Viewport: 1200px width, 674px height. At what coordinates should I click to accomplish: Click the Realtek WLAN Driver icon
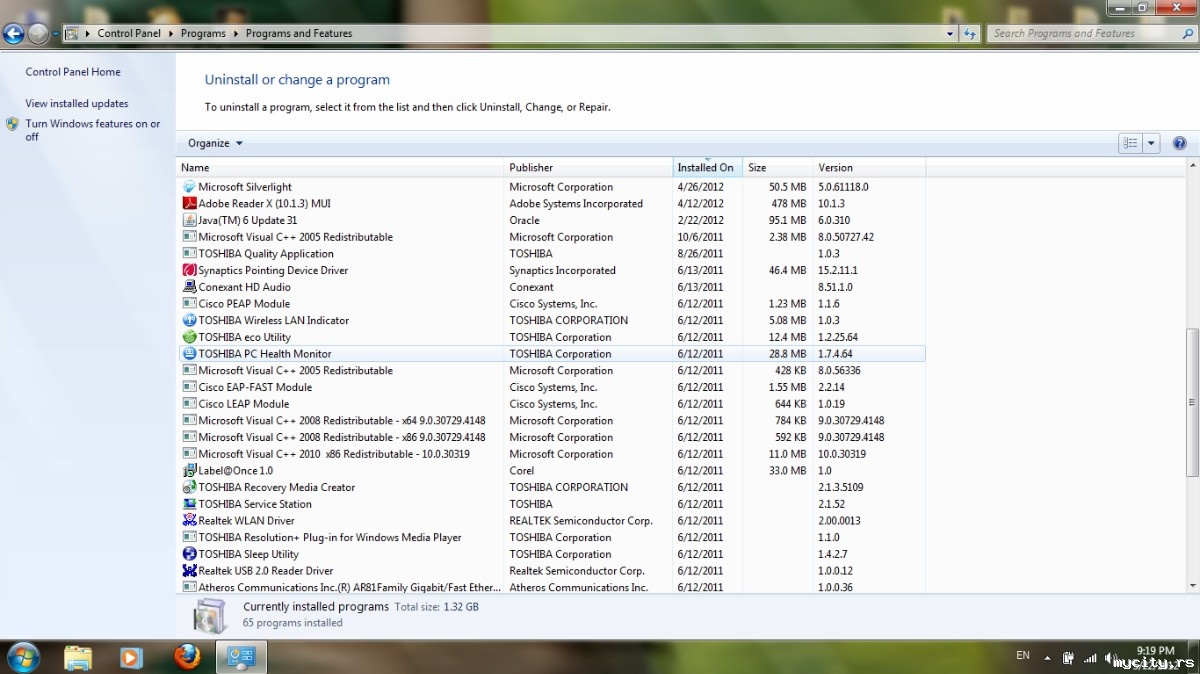[190, 520]
